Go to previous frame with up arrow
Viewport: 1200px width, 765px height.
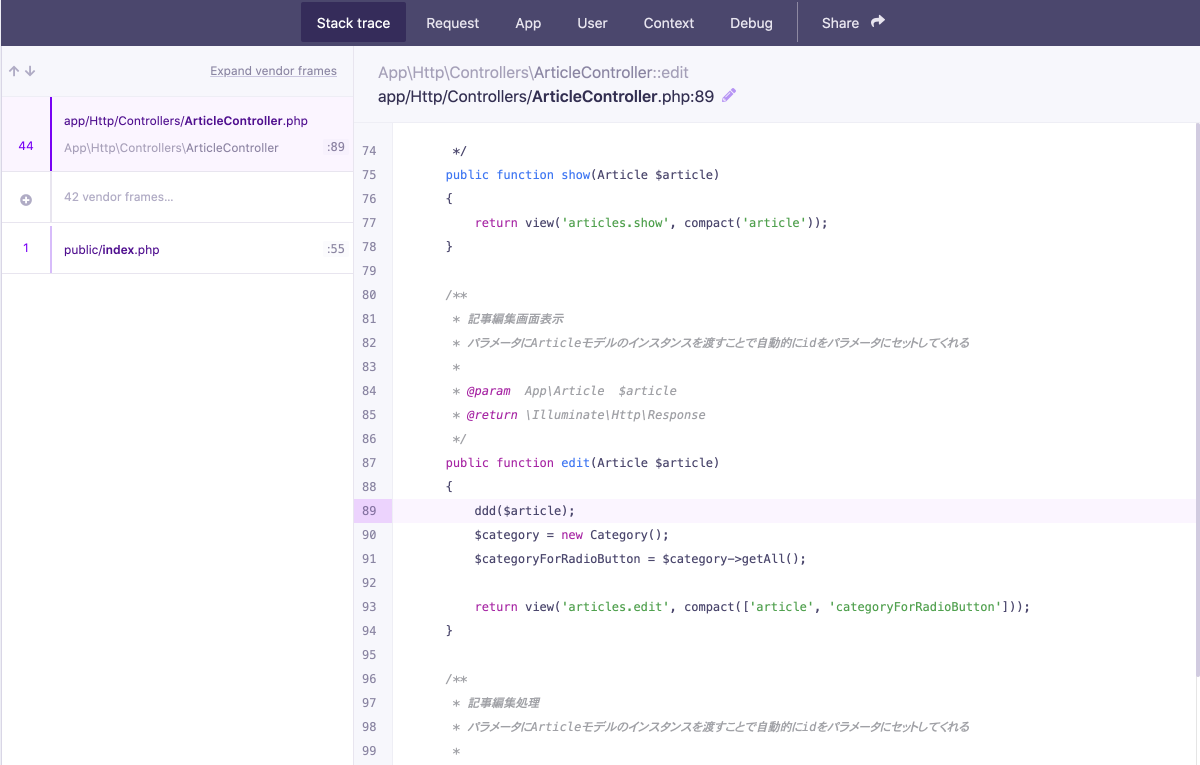14,71
